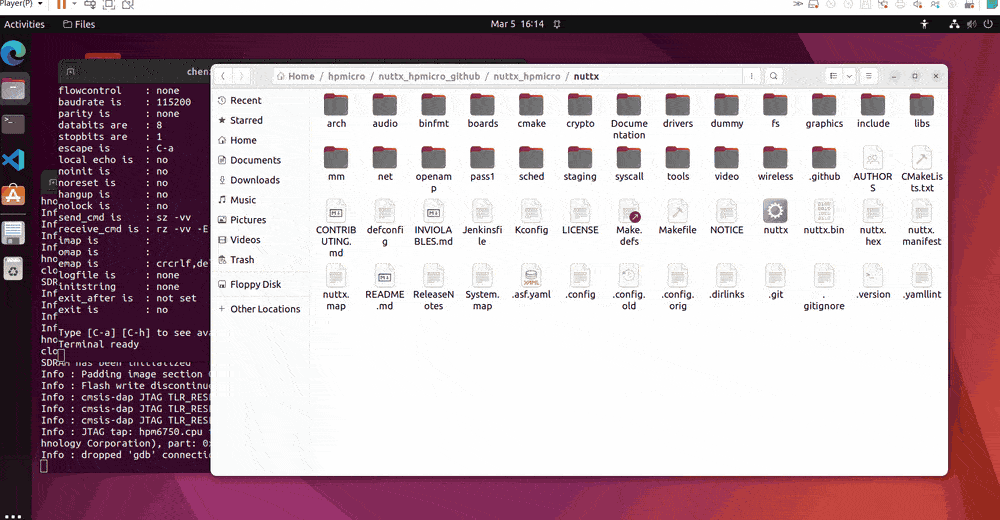Click the search icon in Files header
1000x520 pixels.
click(x=774, y=76)
